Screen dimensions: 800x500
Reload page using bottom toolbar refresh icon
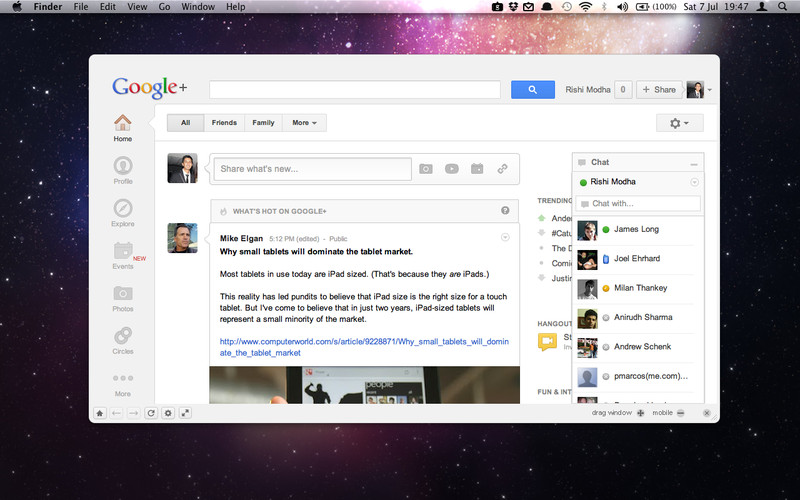[x=151, y=413]
